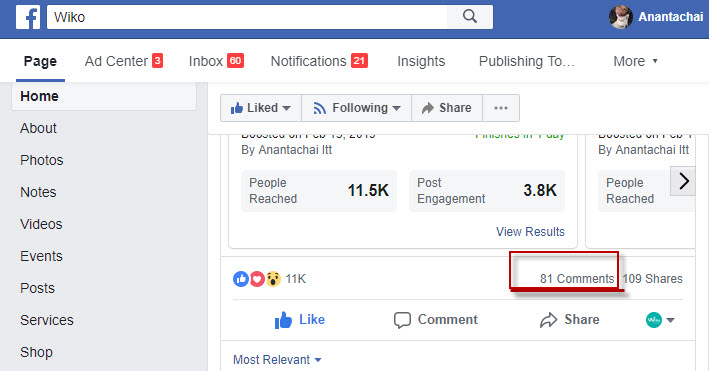Click the Facebook logo icon
This screenshot has width=709, height=371.
pyautogui.click(x=28, y=17)
